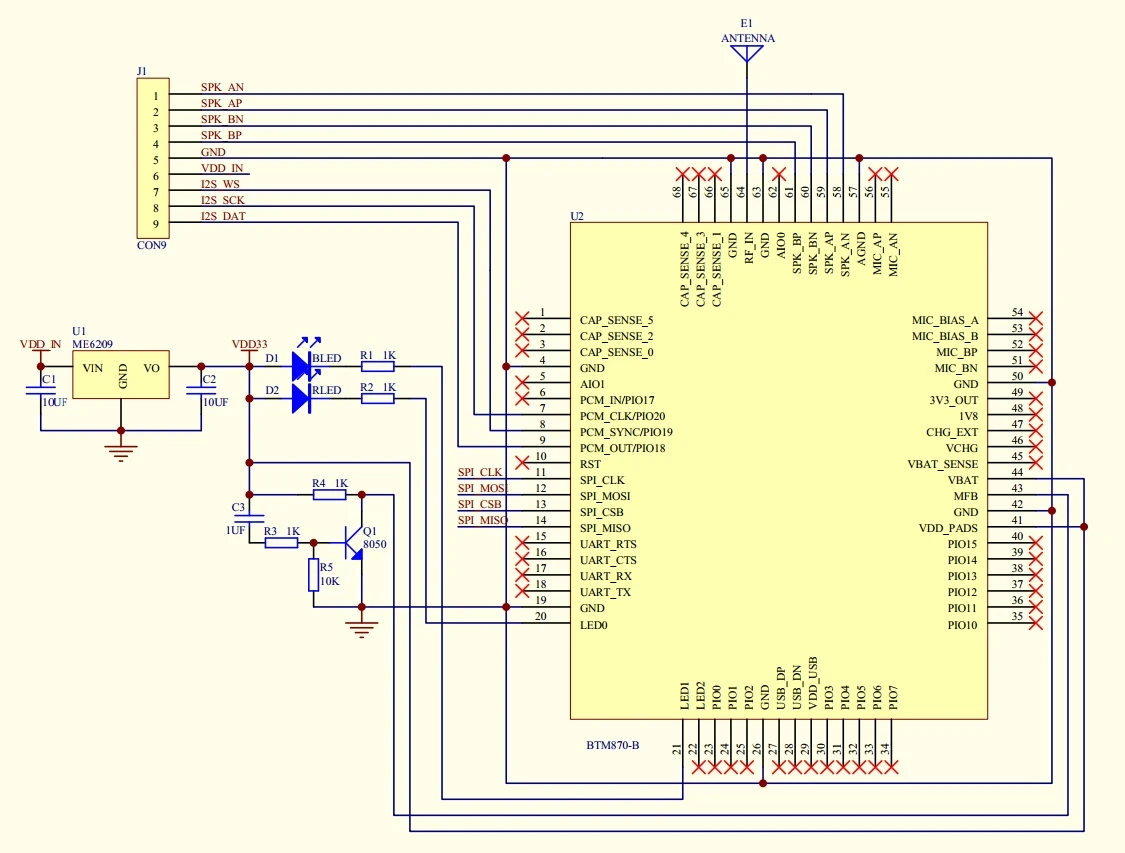Viewport: 1125px width, 853px height.
Task: Select the ground symbol below Q1 transistor
Action: [362, 630]
